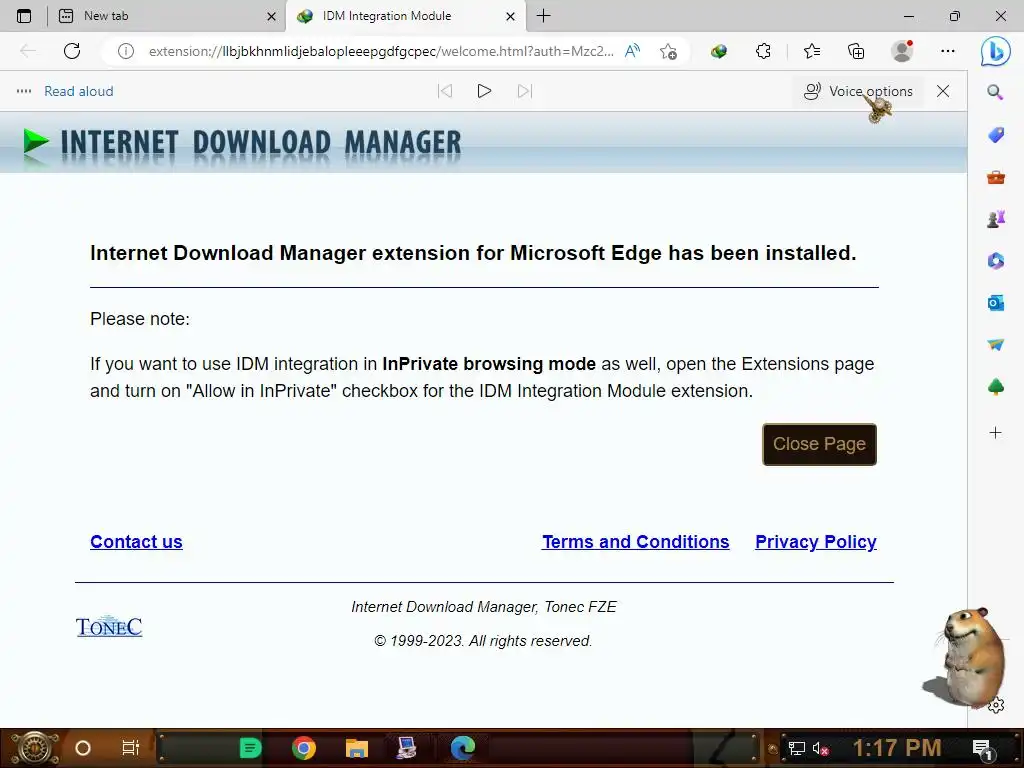Close the New tab tab
Viewport: 1024px width, 768px height.
271,16
